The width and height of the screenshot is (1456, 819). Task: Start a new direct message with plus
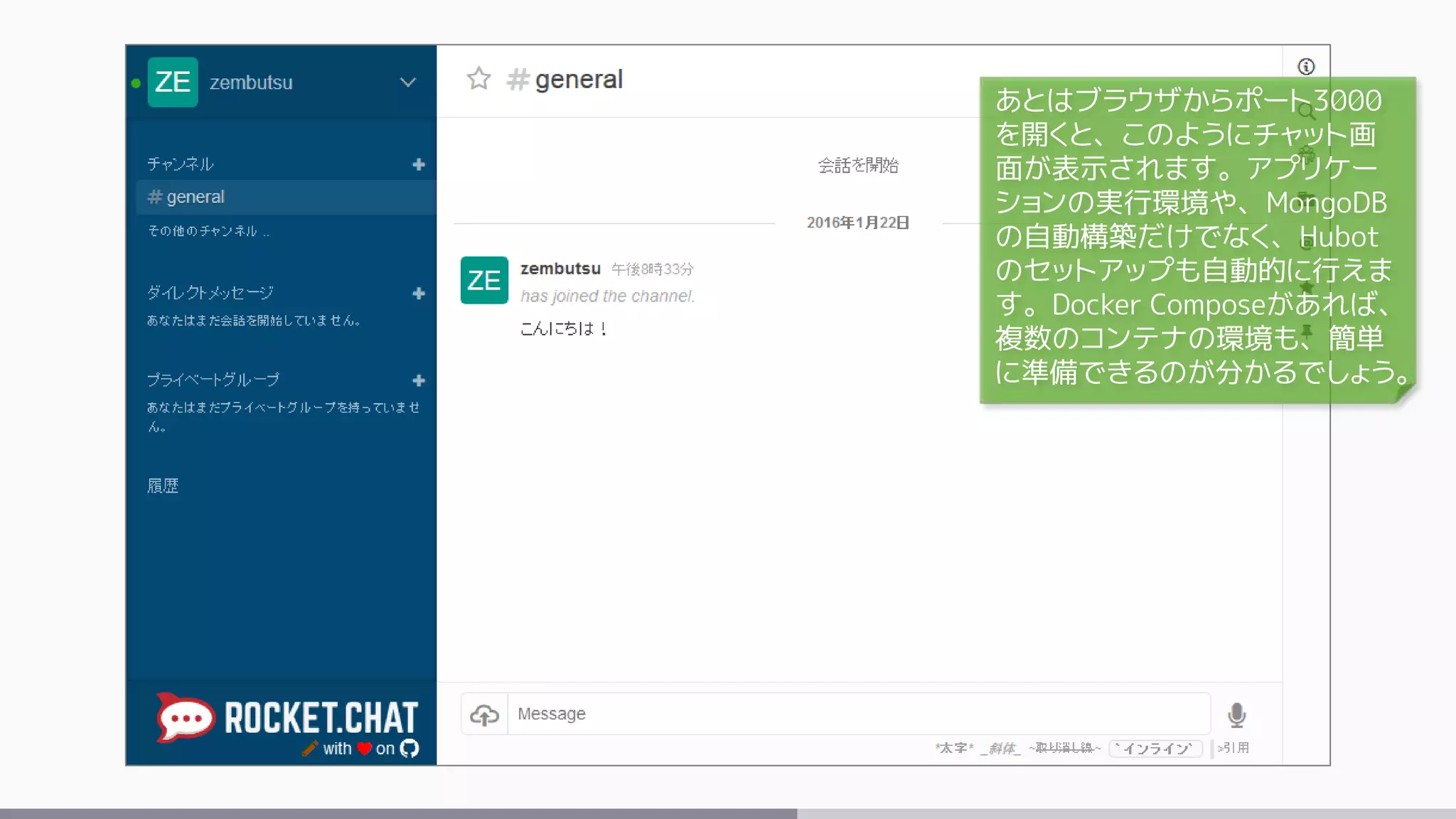pos(419,294)
